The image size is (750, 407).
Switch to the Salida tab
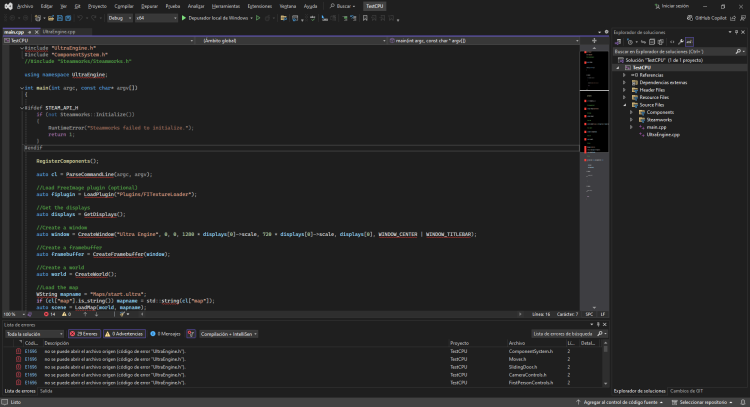click(x=46, y=391)
